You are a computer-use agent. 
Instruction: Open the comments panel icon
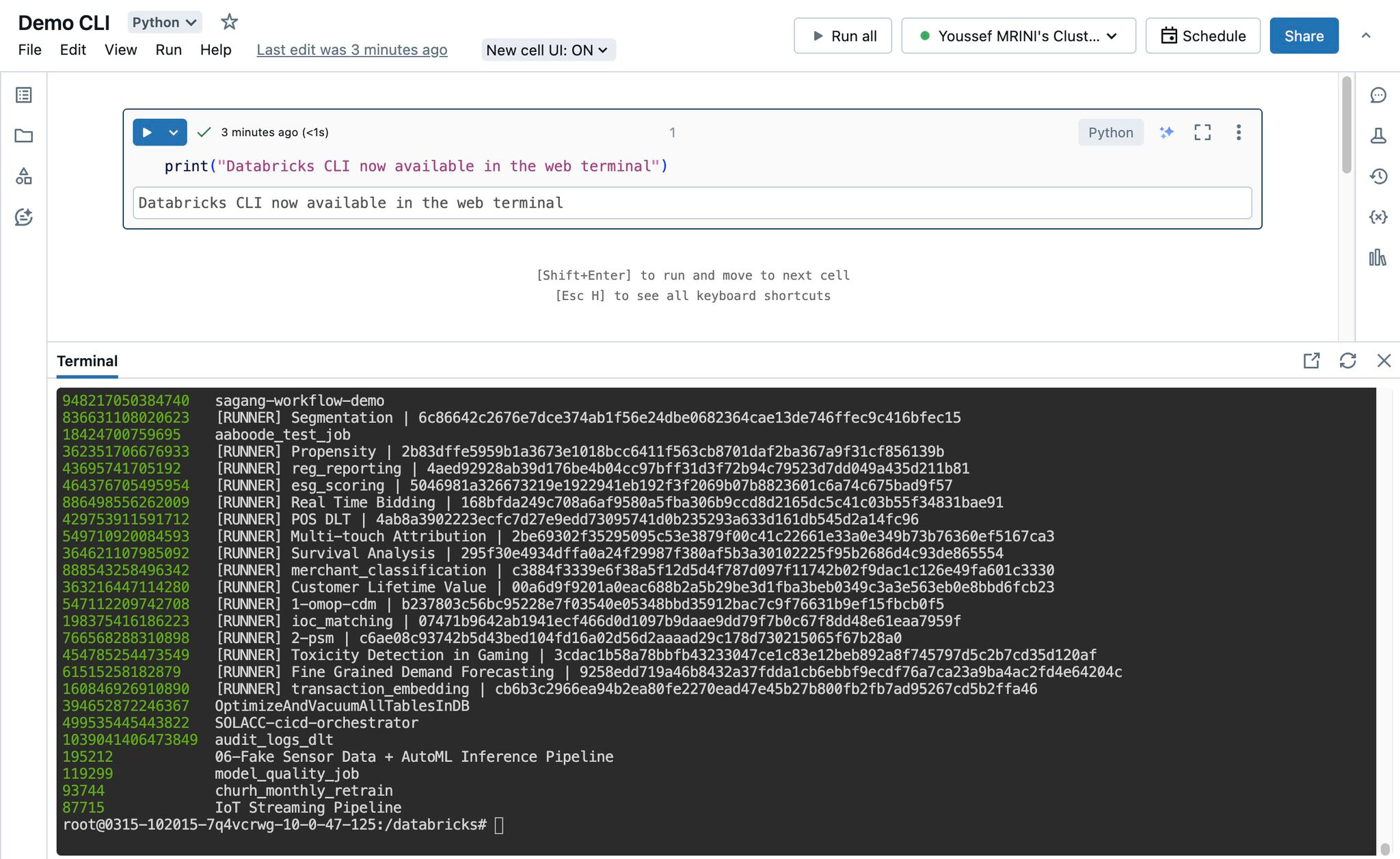coord(1378,95)
